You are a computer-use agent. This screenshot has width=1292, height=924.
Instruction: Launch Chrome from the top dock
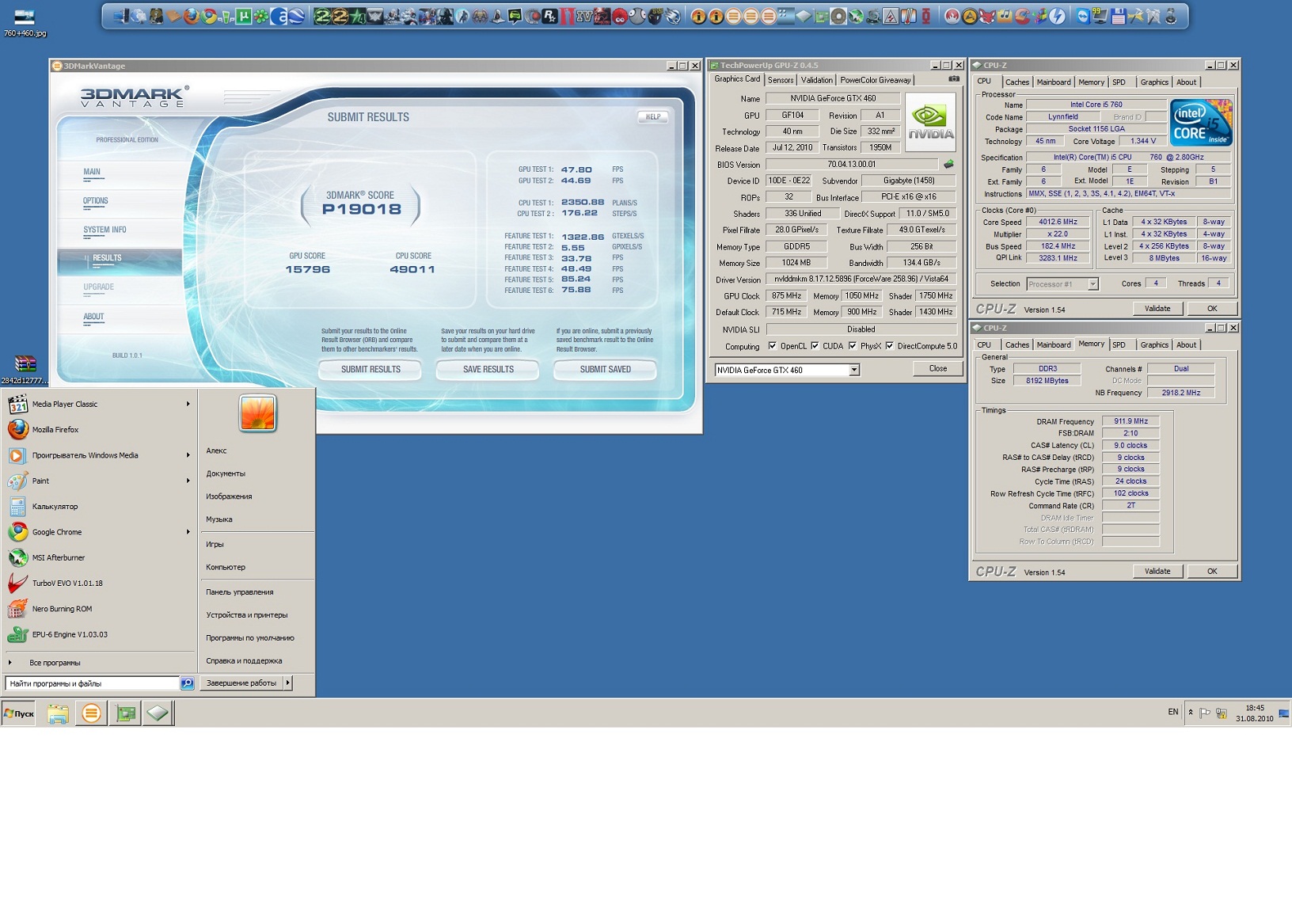pyautogui.click(x=210, y=16)
